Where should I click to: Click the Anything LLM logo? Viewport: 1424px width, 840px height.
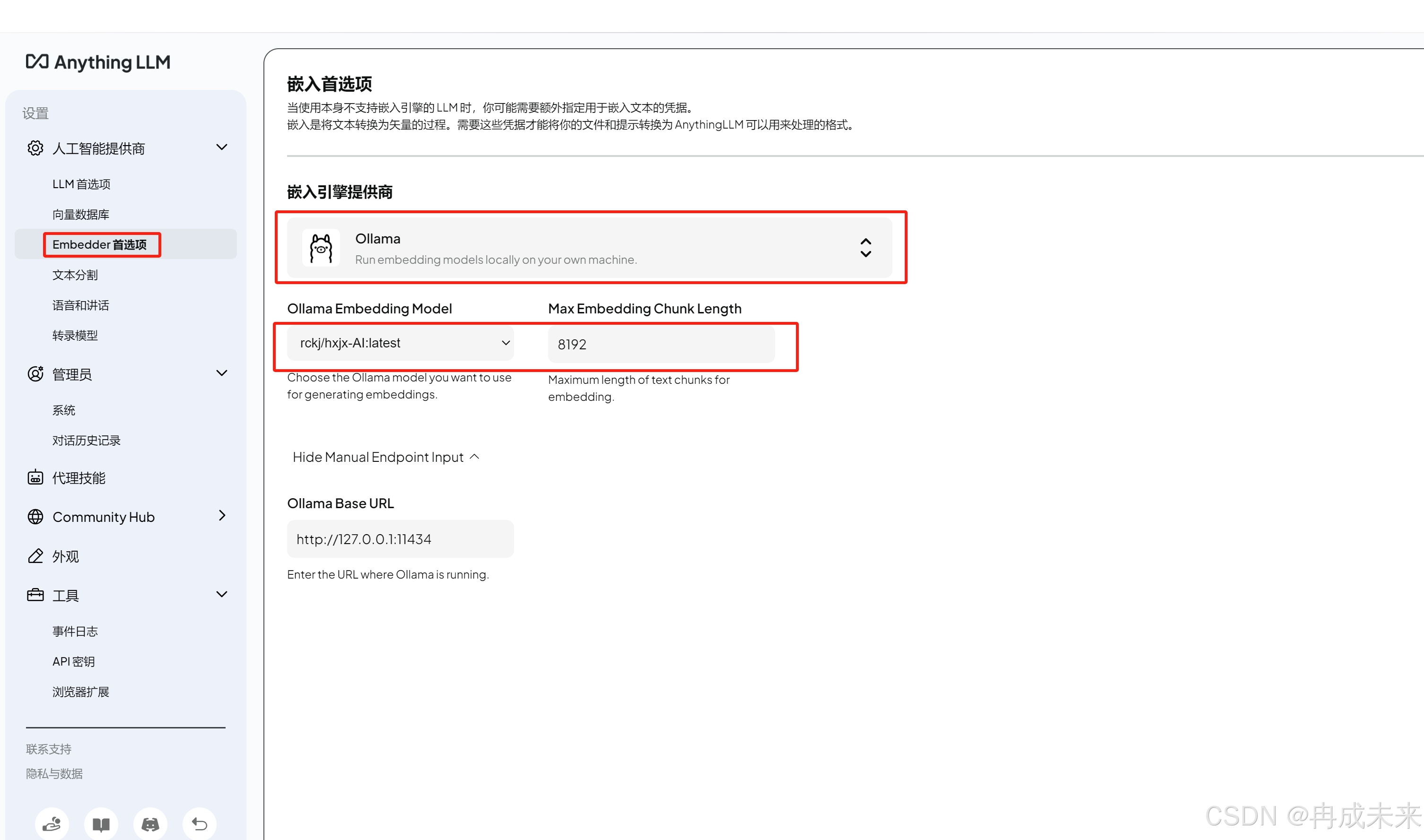click(98, 62)
